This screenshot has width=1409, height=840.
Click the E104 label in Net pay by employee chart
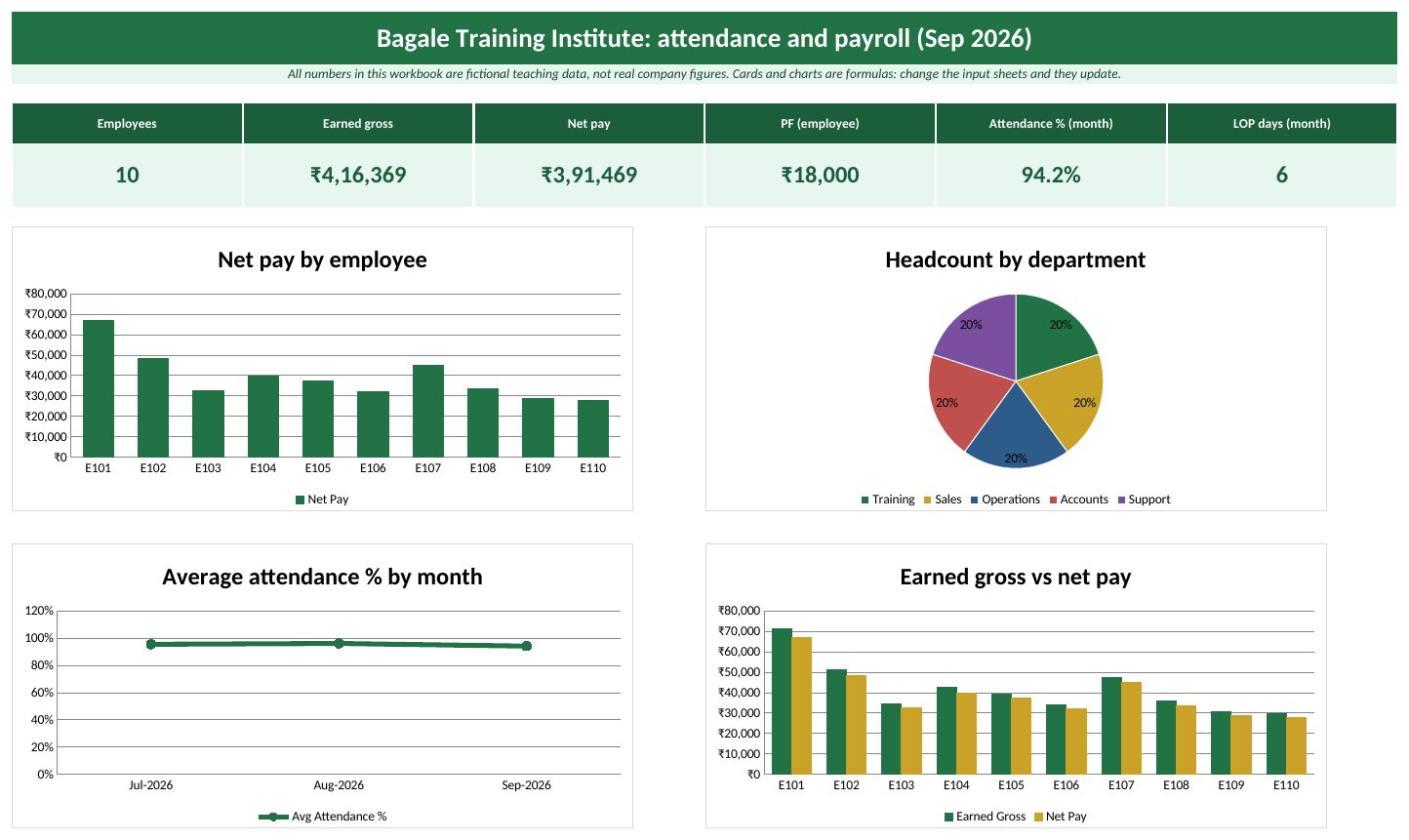[x=263, y=468]
